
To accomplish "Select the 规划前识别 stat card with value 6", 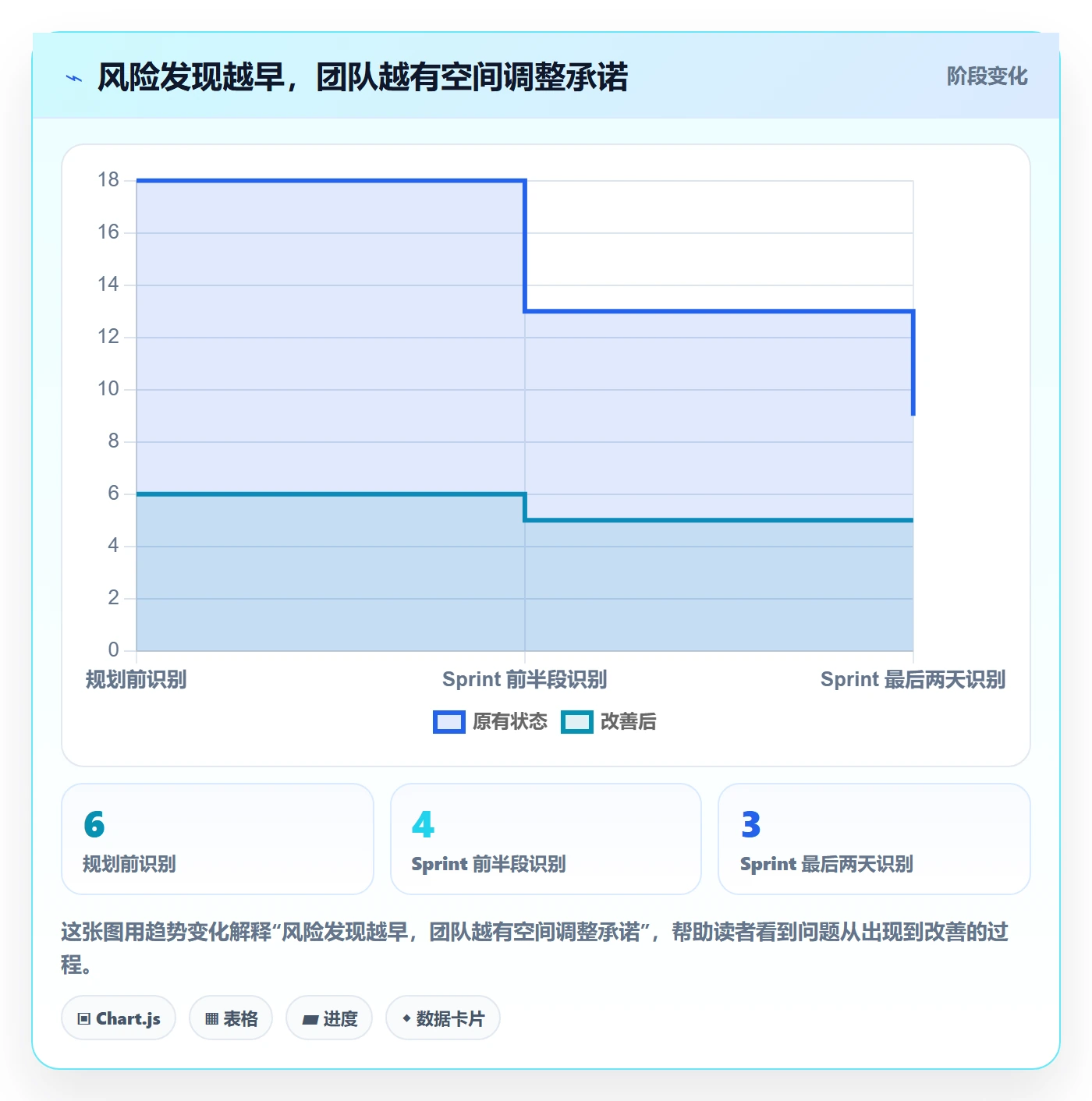I will pos(218,839).
